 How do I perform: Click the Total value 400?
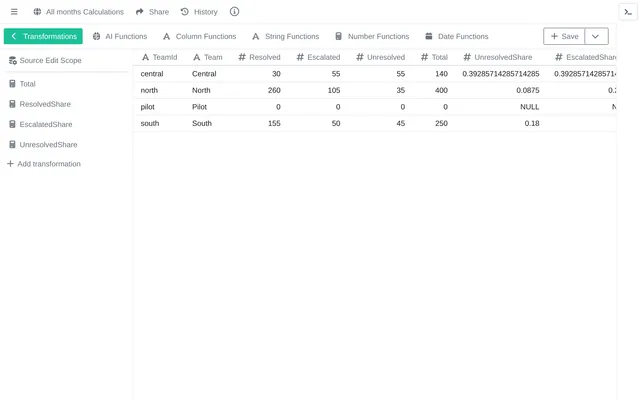tap(441, 90)
